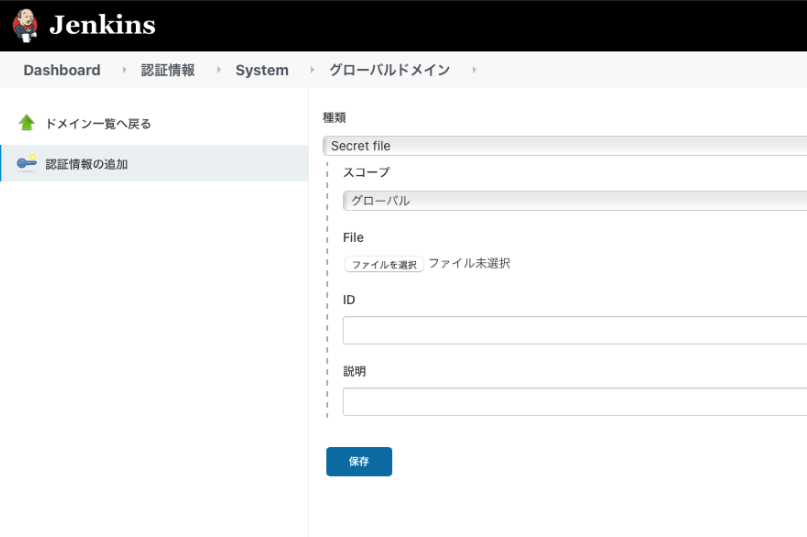Click the ID input field
Screen dimensions: 807x537
pos(575,331)
